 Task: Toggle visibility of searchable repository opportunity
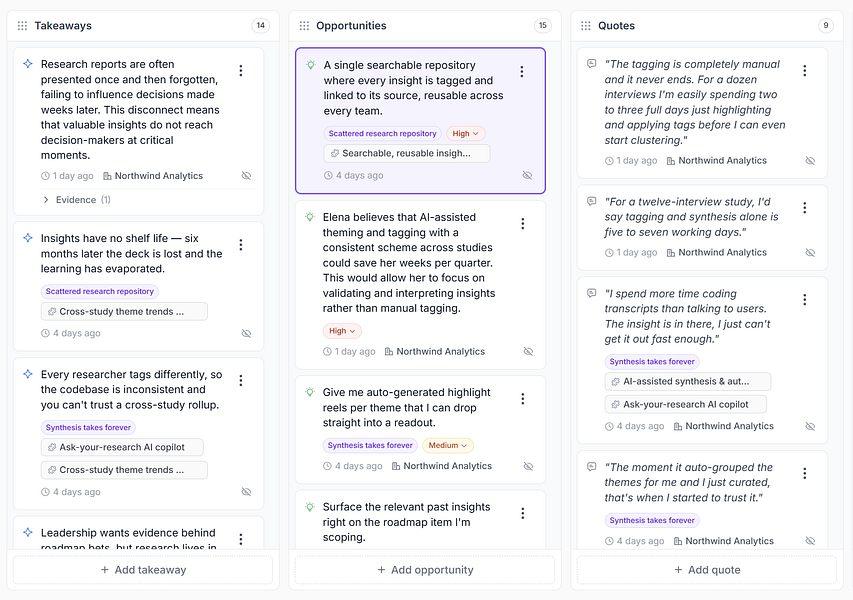[527, 175]
